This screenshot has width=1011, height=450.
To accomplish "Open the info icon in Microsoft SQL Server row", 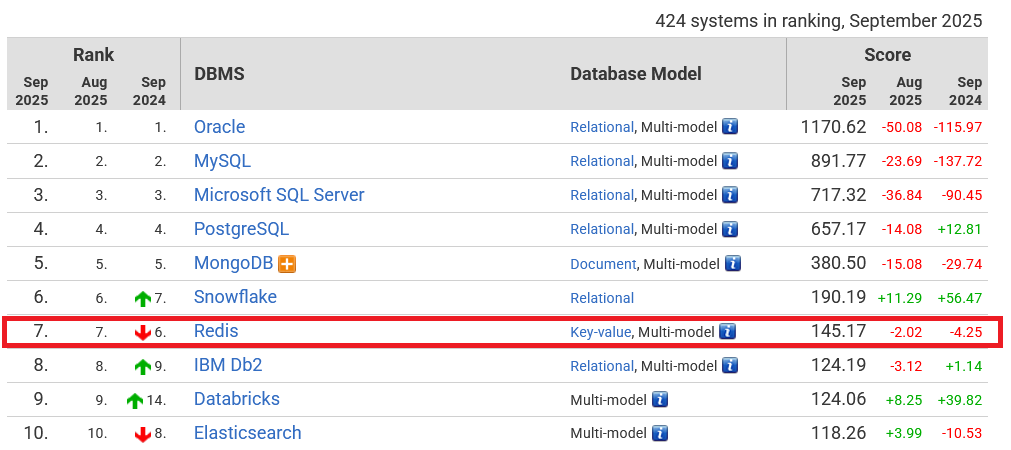I will coord(730,195).
